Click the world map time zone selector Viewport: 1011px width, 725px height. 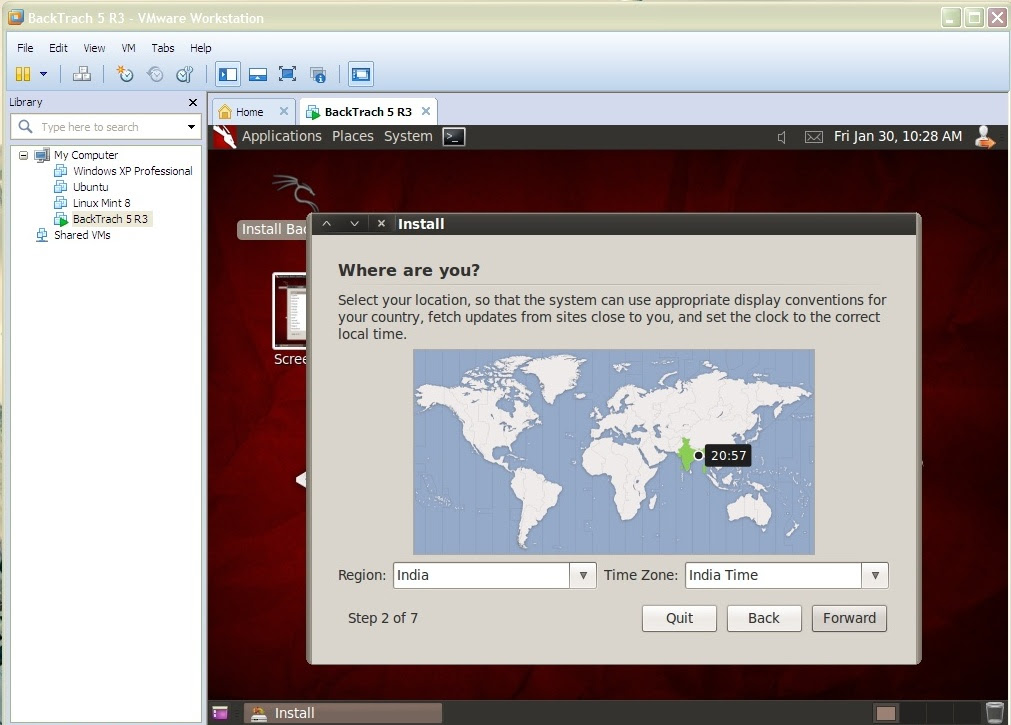coord(614,452)
